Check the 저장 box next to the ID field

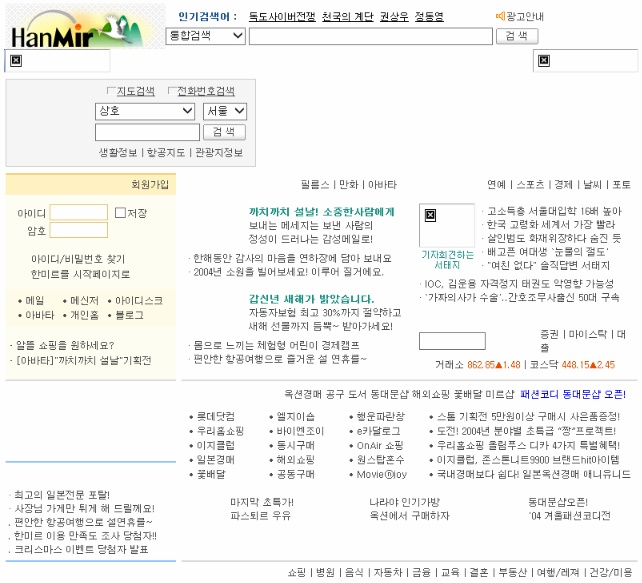tap(120, 212)
